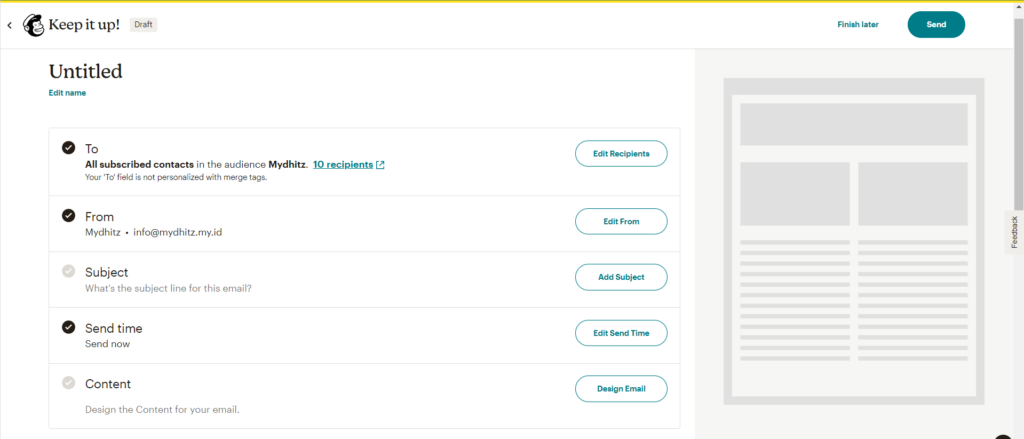Viewport: 1024px width, 439px height.
Task: Open external link icon beside 10 recipients
Action: click(380, 165)
